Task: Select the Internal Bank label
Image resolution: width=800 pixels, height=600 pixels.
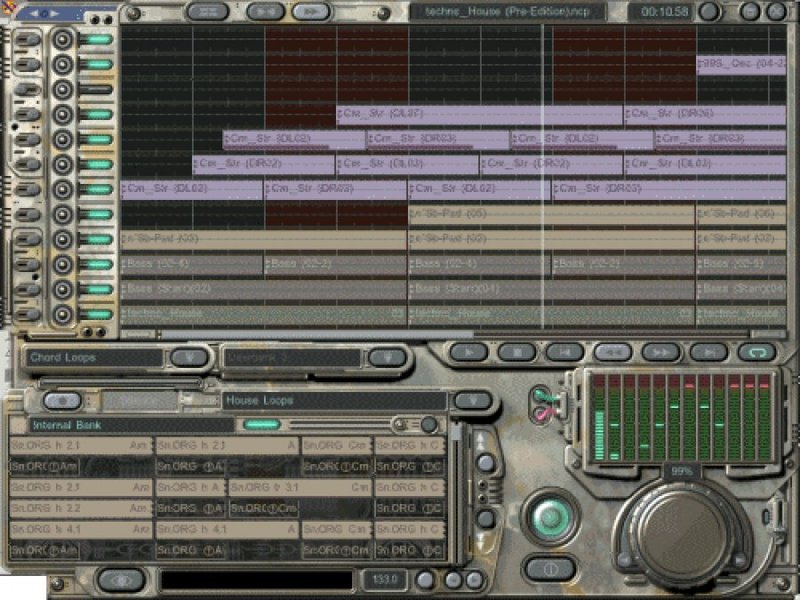Action: (66, 425)
